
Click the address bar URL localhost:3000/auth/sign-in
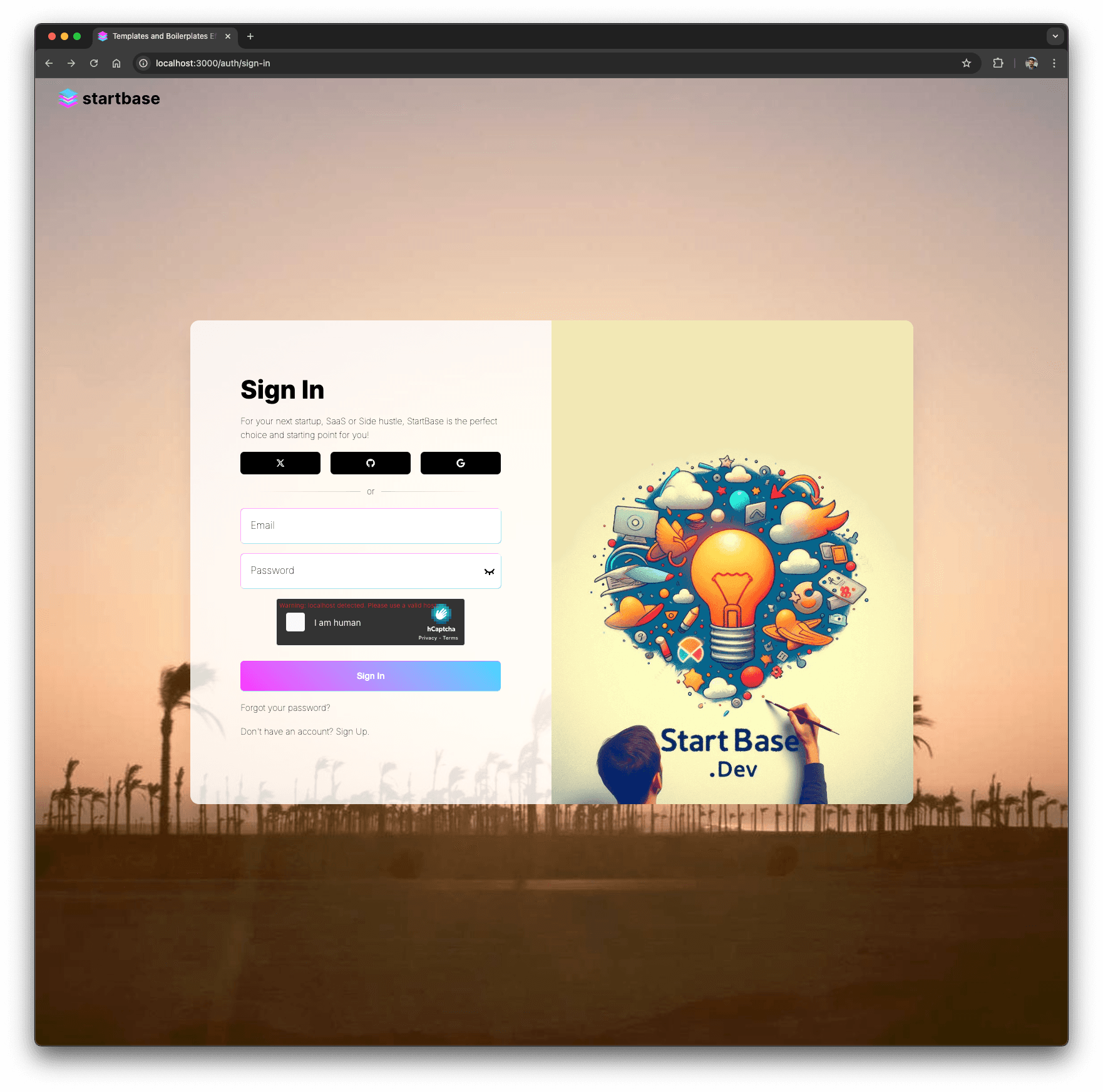(213, 63)
